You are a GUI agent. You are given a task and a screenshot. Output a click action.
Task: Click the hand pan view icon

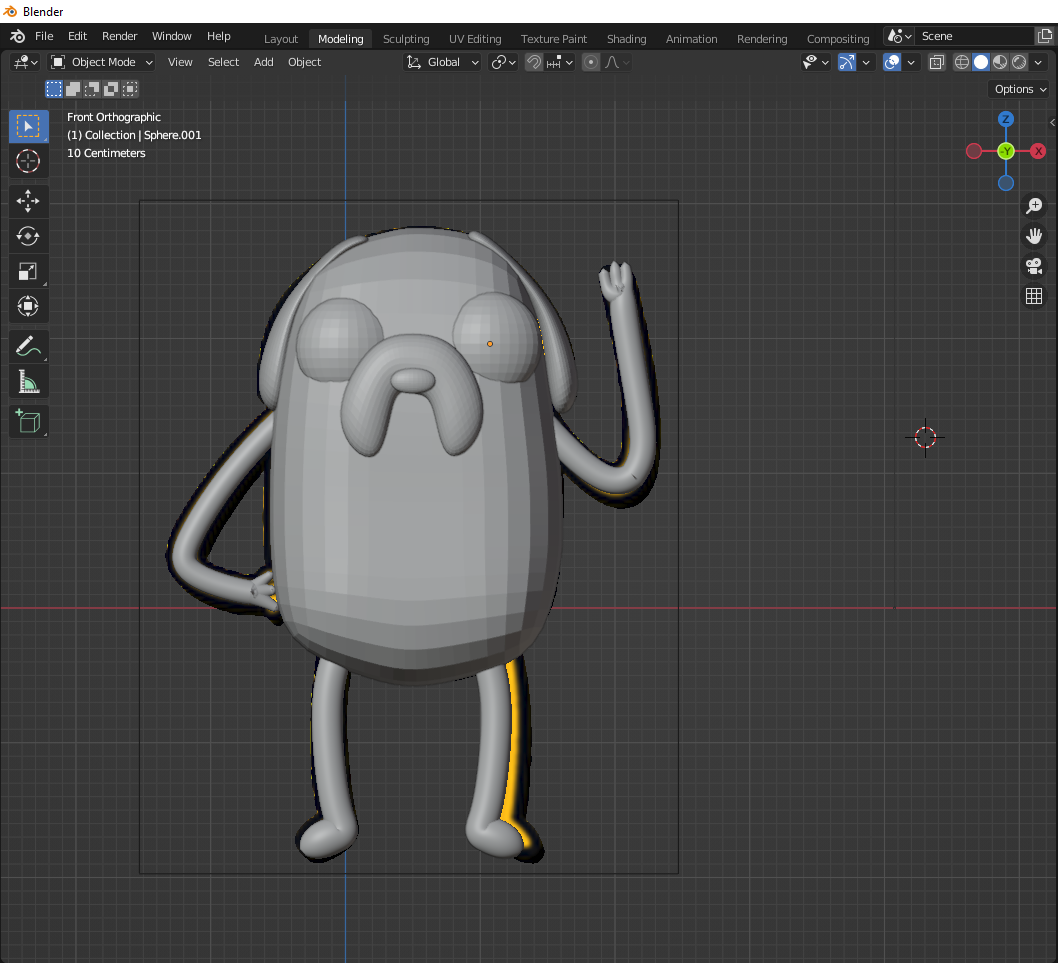1034,236
